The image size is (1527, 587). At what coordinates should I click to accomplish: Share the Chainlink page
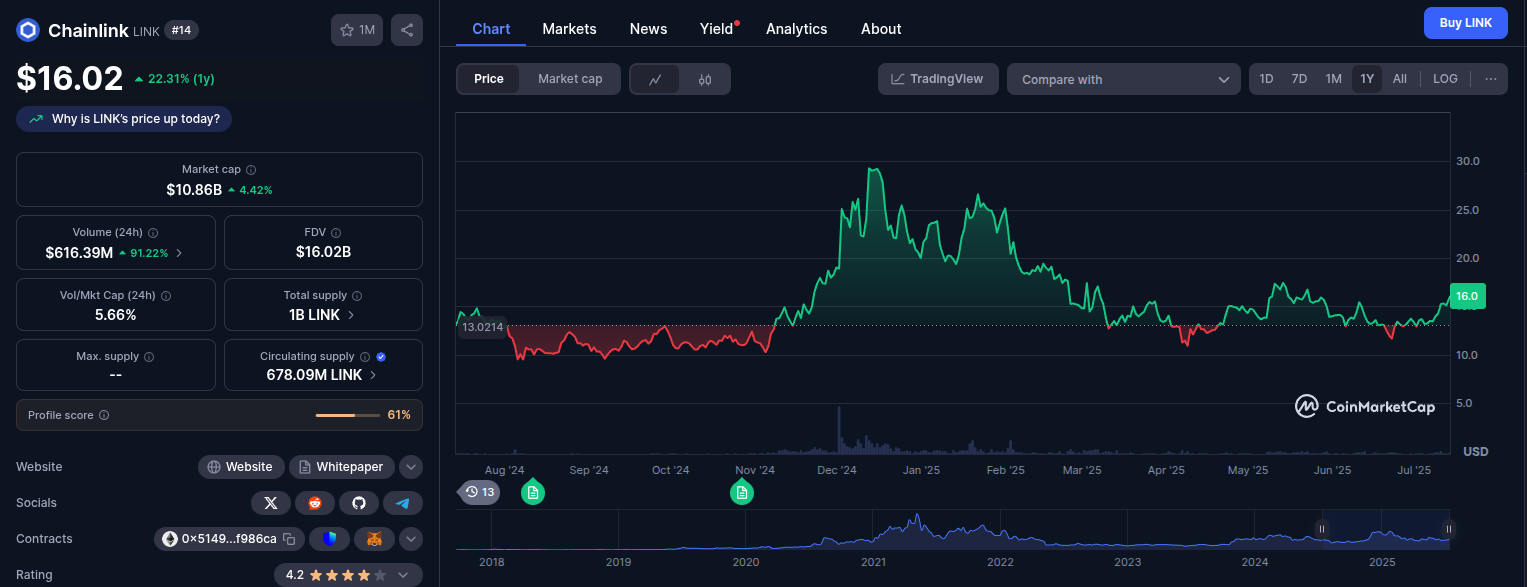(407, 30)
